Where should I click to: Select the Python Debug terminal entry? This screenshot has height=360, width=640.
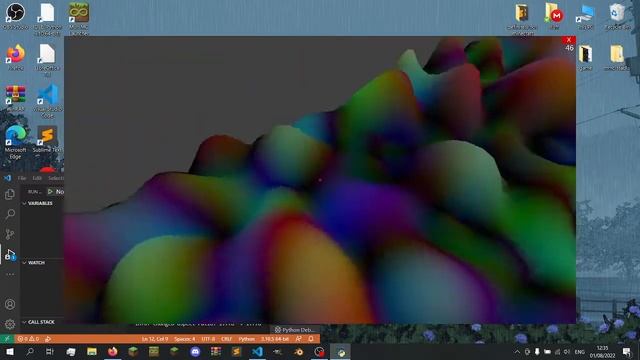pos(295,329)
